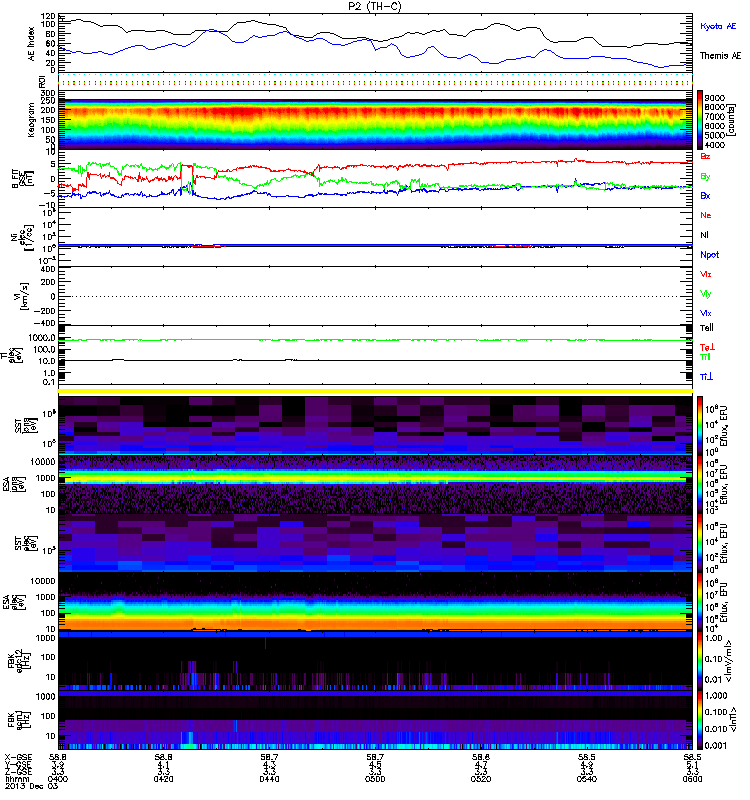Screen dimensions: 750x800
Task: Click the blue "Bx" legend label
Action: [x=705, y=195]
